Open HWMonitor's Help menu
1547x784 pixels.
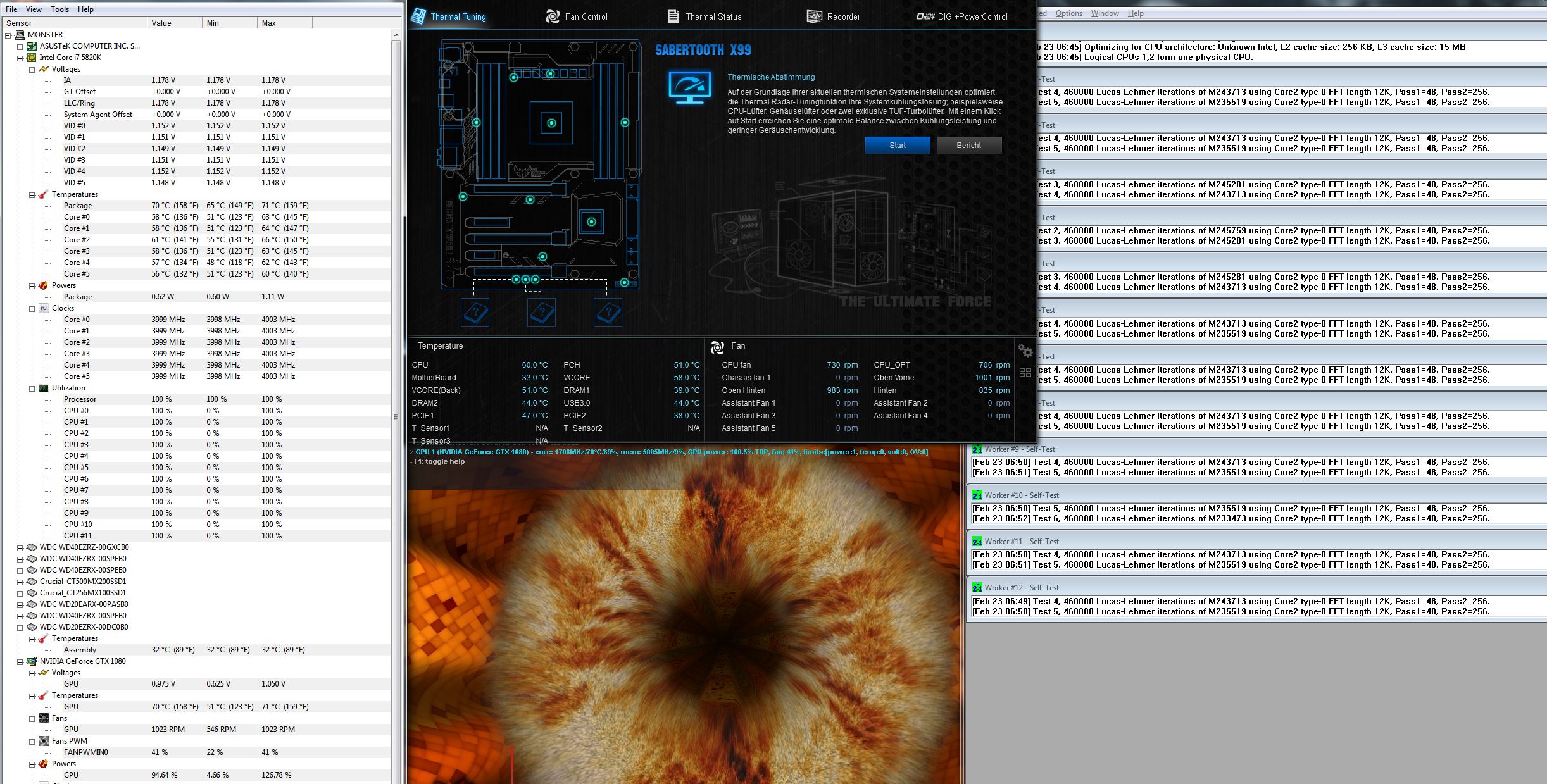click(85, 9)
